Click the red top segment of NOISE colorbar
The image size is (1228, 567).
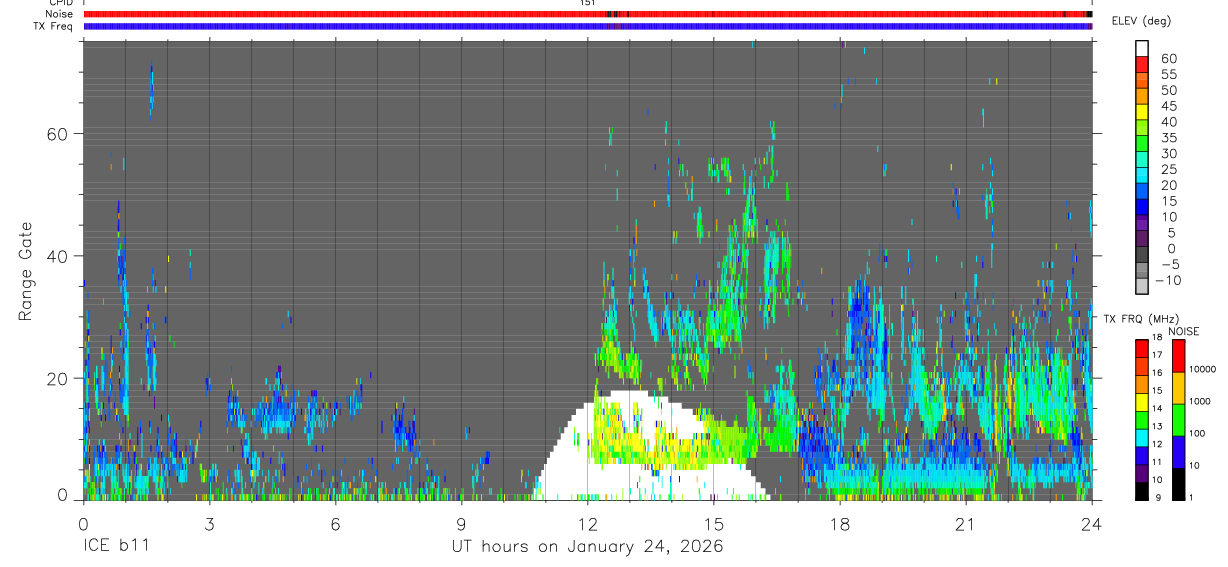pyautogui.click(x=1178, y=356)
